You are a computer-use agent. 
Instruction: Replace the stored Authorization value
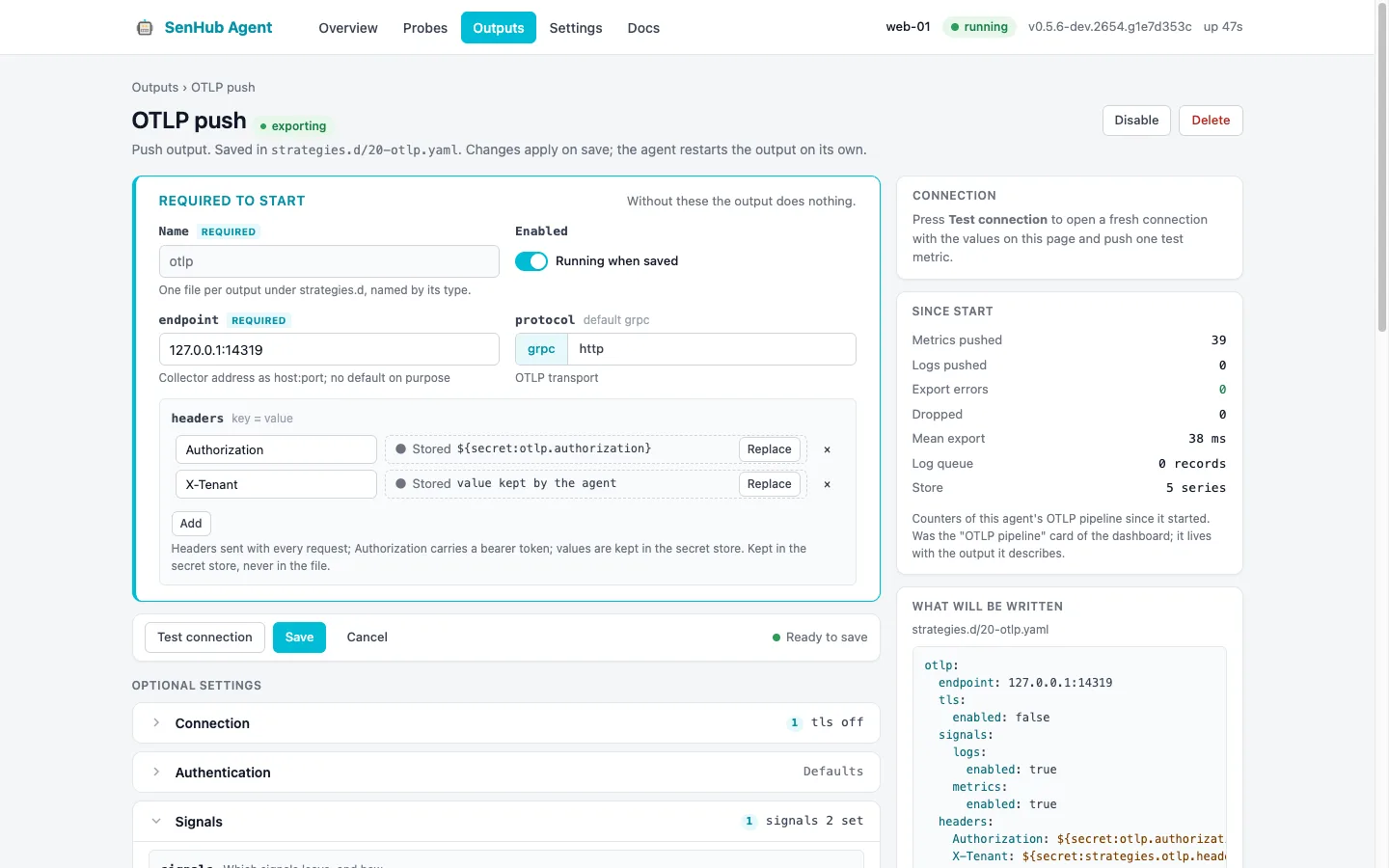click(769, 449)
